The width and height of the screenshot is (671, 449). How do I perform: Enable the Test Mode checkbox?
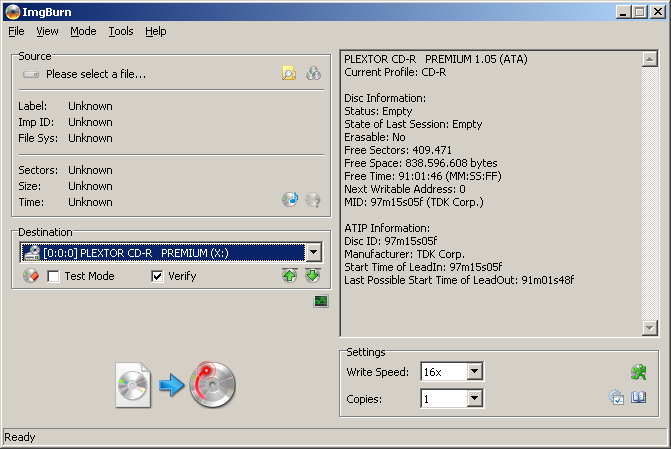click(x=53, y=277)
